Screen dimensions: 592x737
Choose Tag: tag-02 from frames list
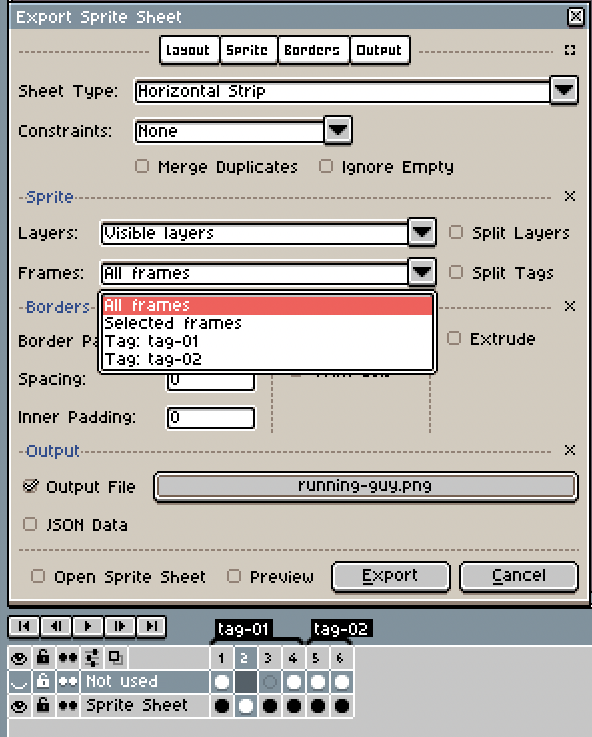[267, 360]
